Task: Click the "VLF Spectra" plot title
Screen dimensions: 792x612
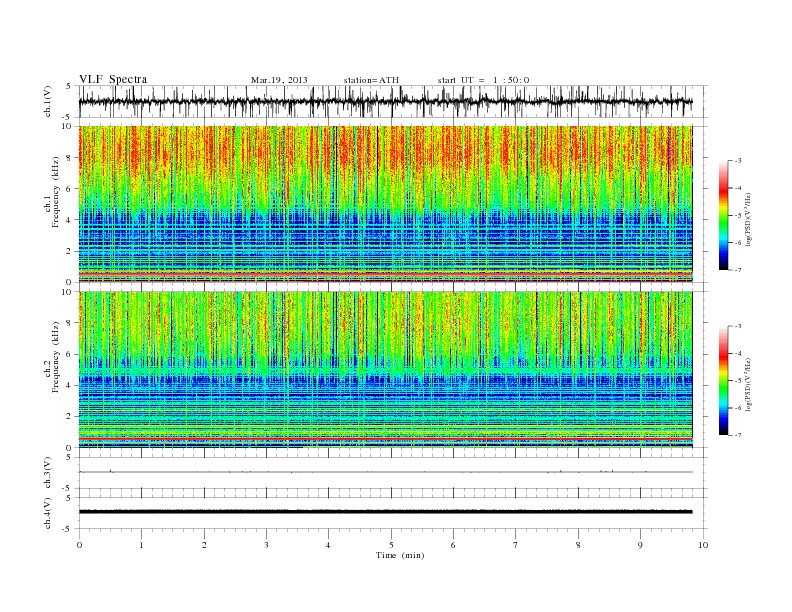Action: [x=113, y=79]
